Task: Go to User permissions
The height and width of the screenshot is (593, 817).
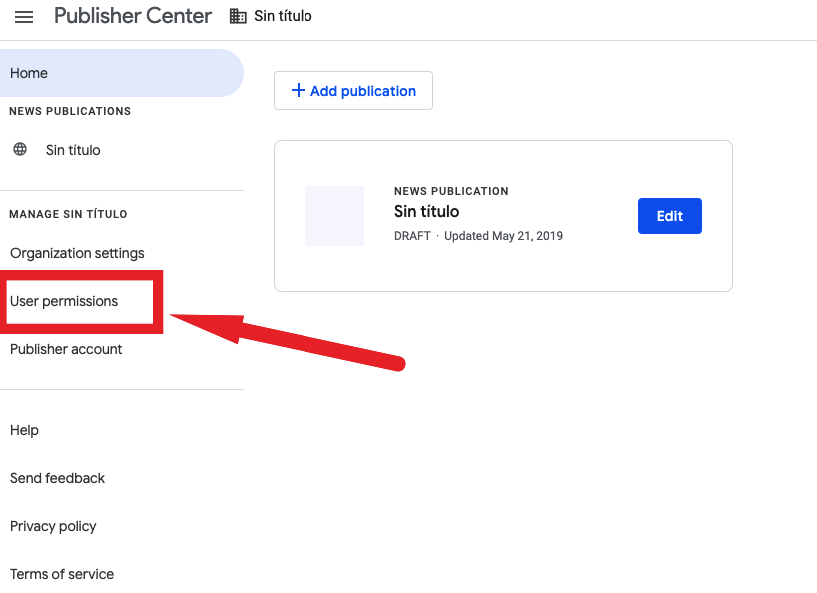Action: click(64, 301)
